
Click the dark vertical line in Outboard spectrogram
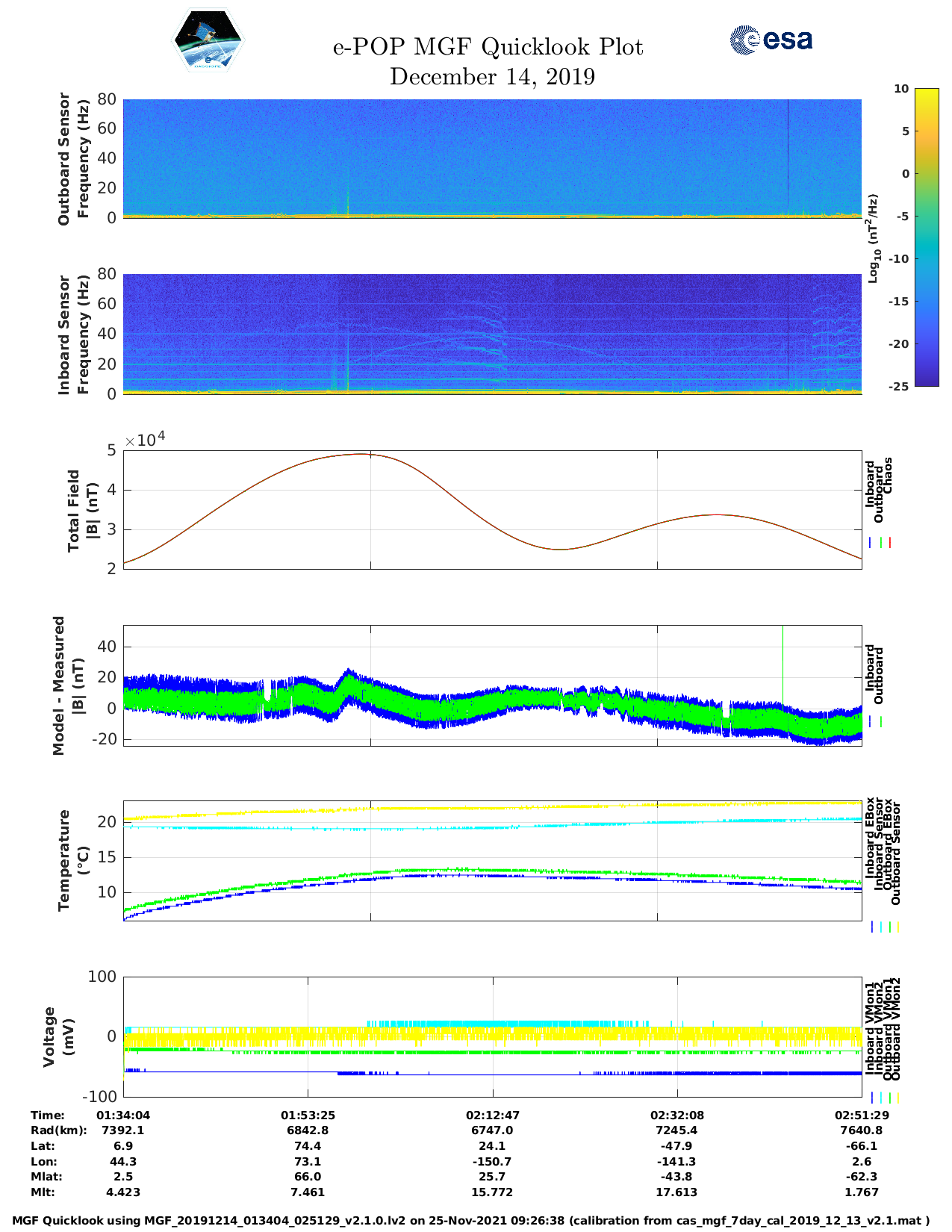(x=788, y=157)
